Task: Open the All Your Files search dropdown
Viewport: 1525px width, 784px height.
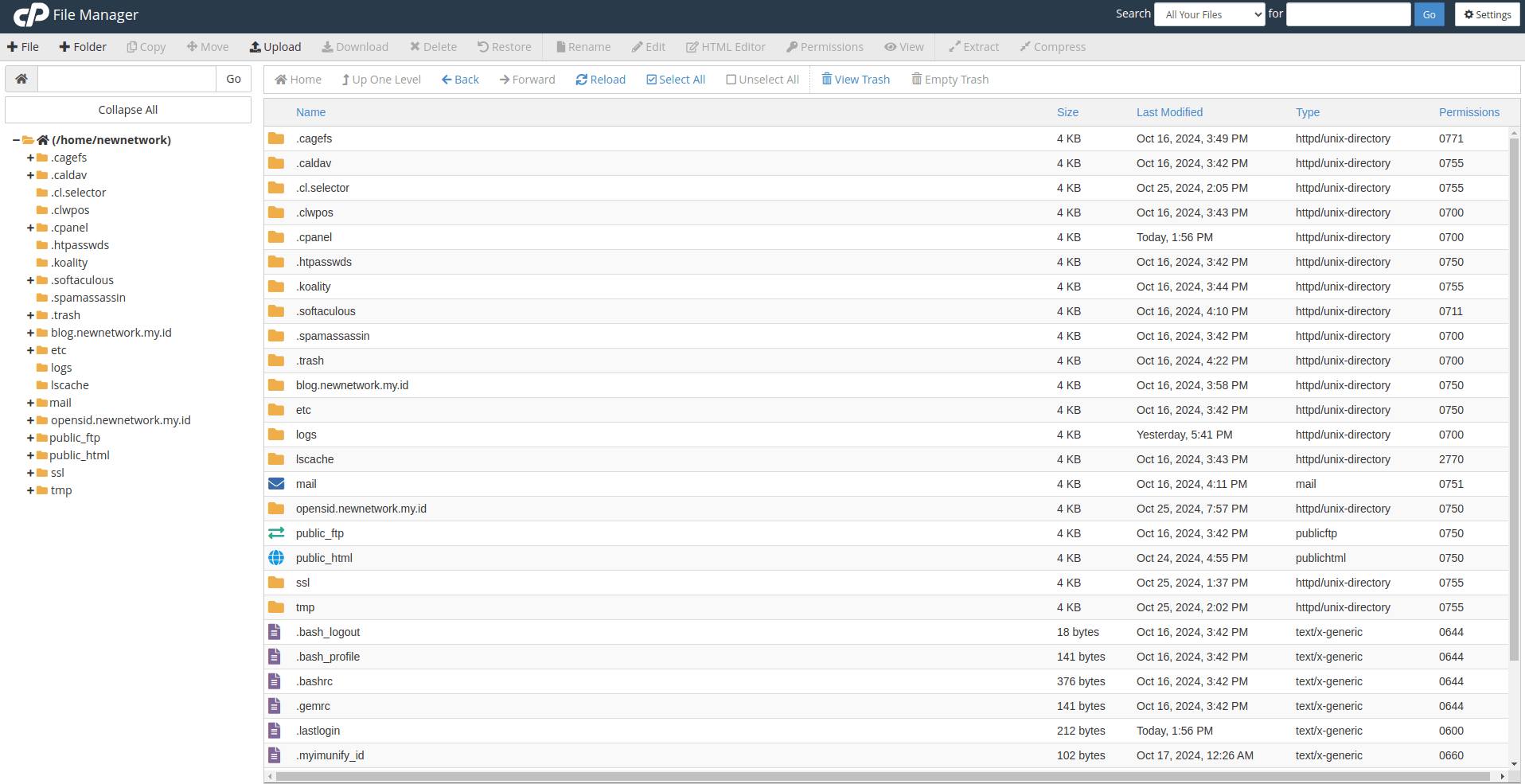Action: [x=1208, y=14]
